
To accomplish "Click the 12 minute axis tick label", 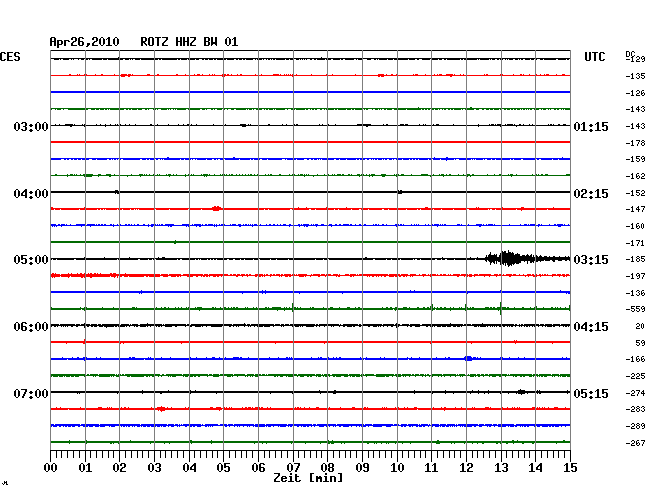I will 466,468.
